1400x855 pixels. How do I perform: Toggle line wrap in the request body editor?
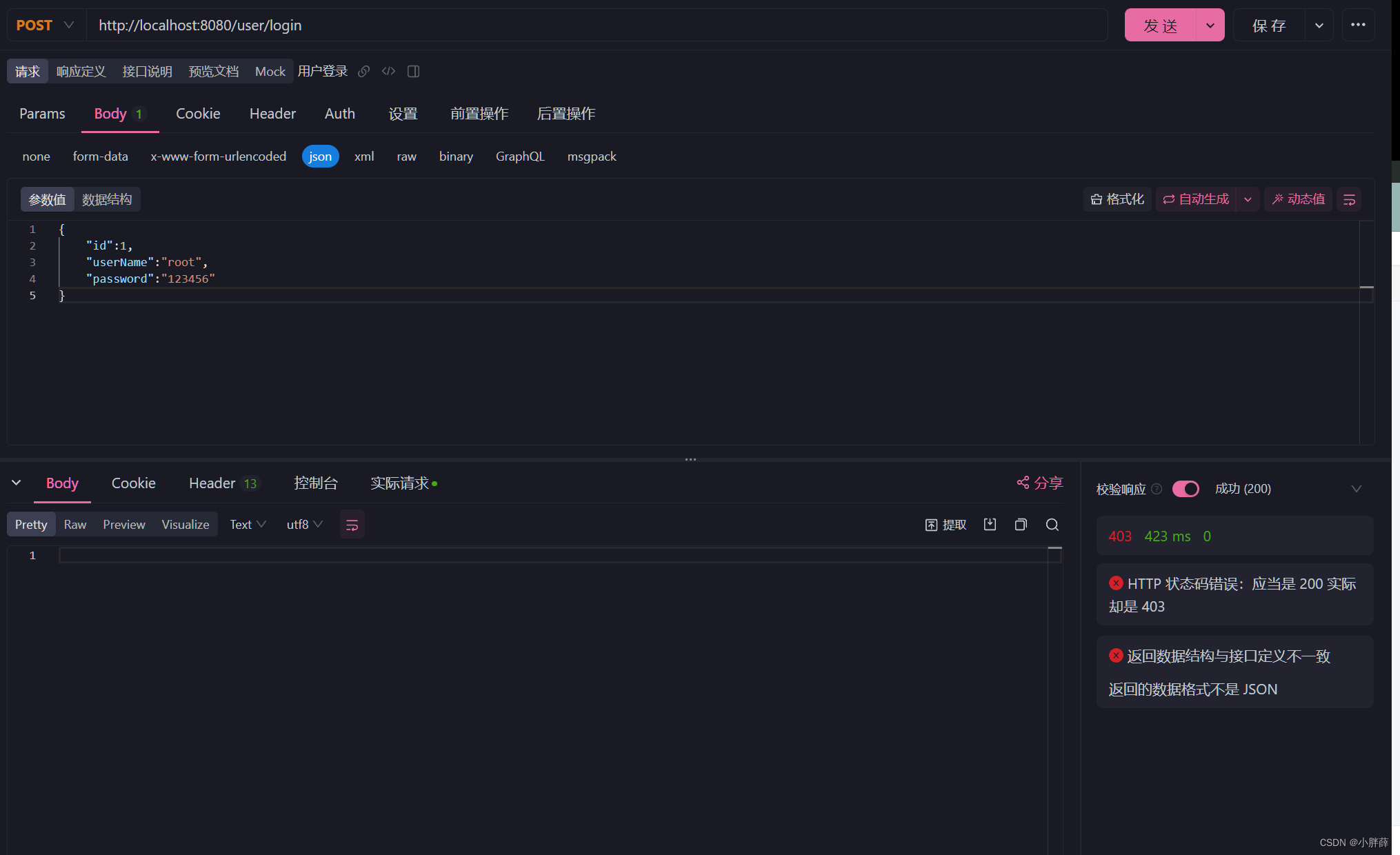[x=1350, y=199]
